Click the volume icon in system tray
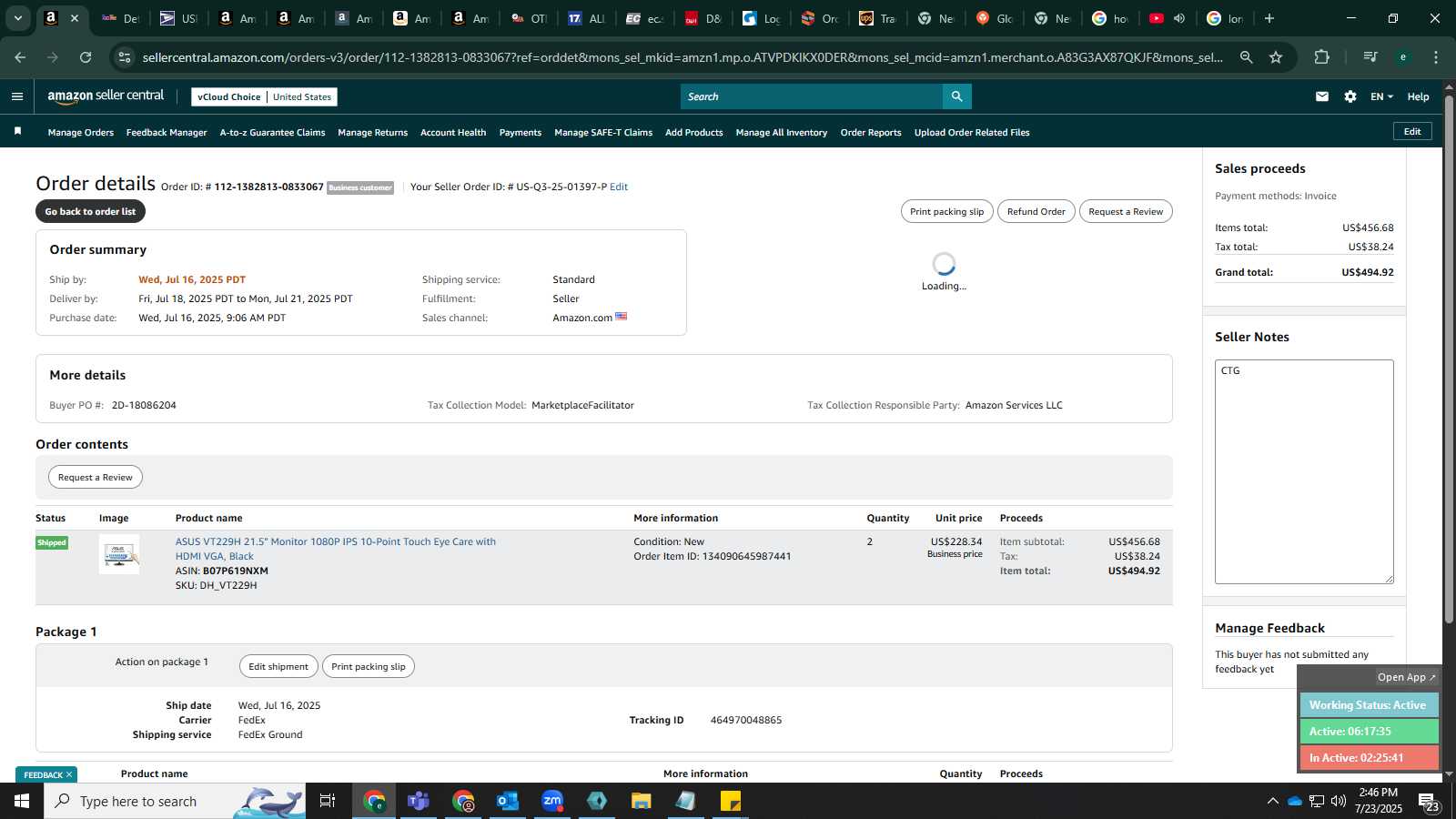The height and width of the screenshot is (819, 1456). (1339, 801)
